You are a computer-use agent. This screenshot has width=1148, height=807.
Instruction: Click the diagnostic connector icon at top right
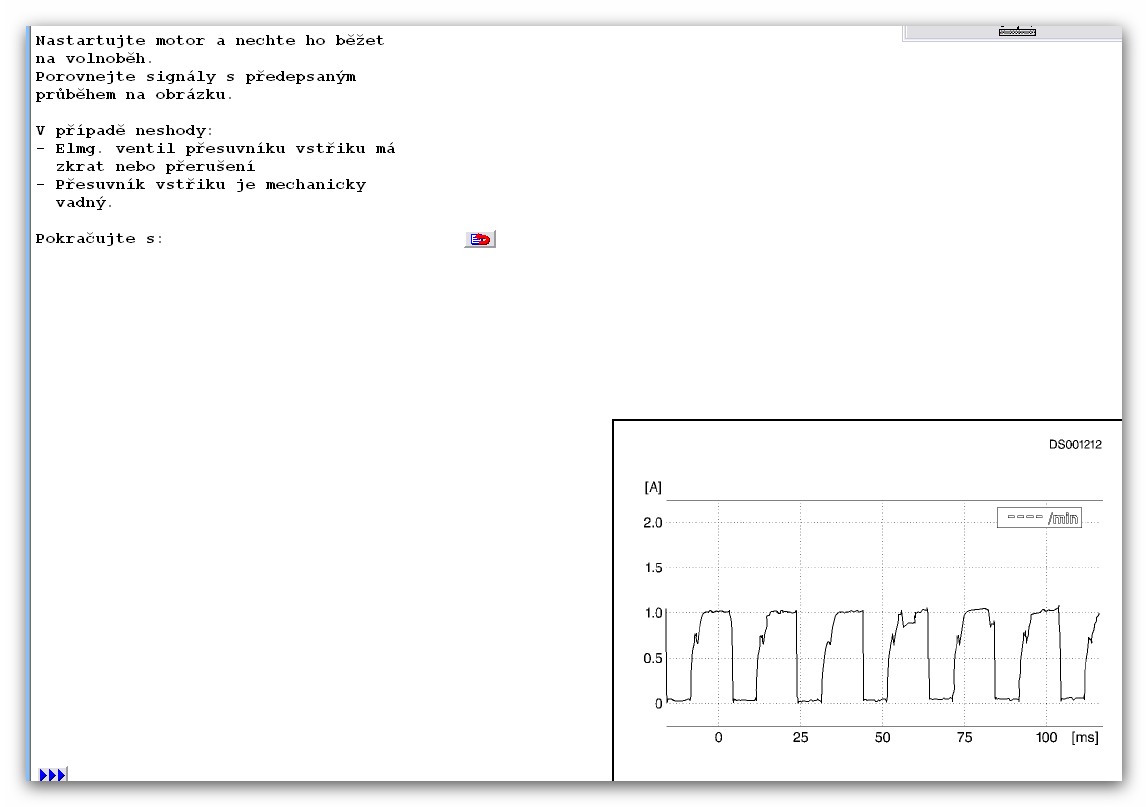tap(1017, 31)
